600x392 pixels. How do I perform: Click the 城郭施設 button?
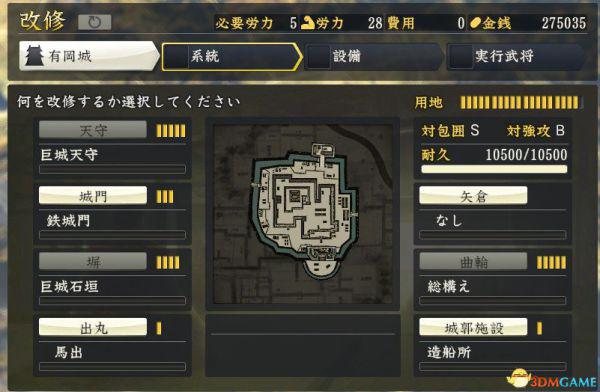coord(473,327)
